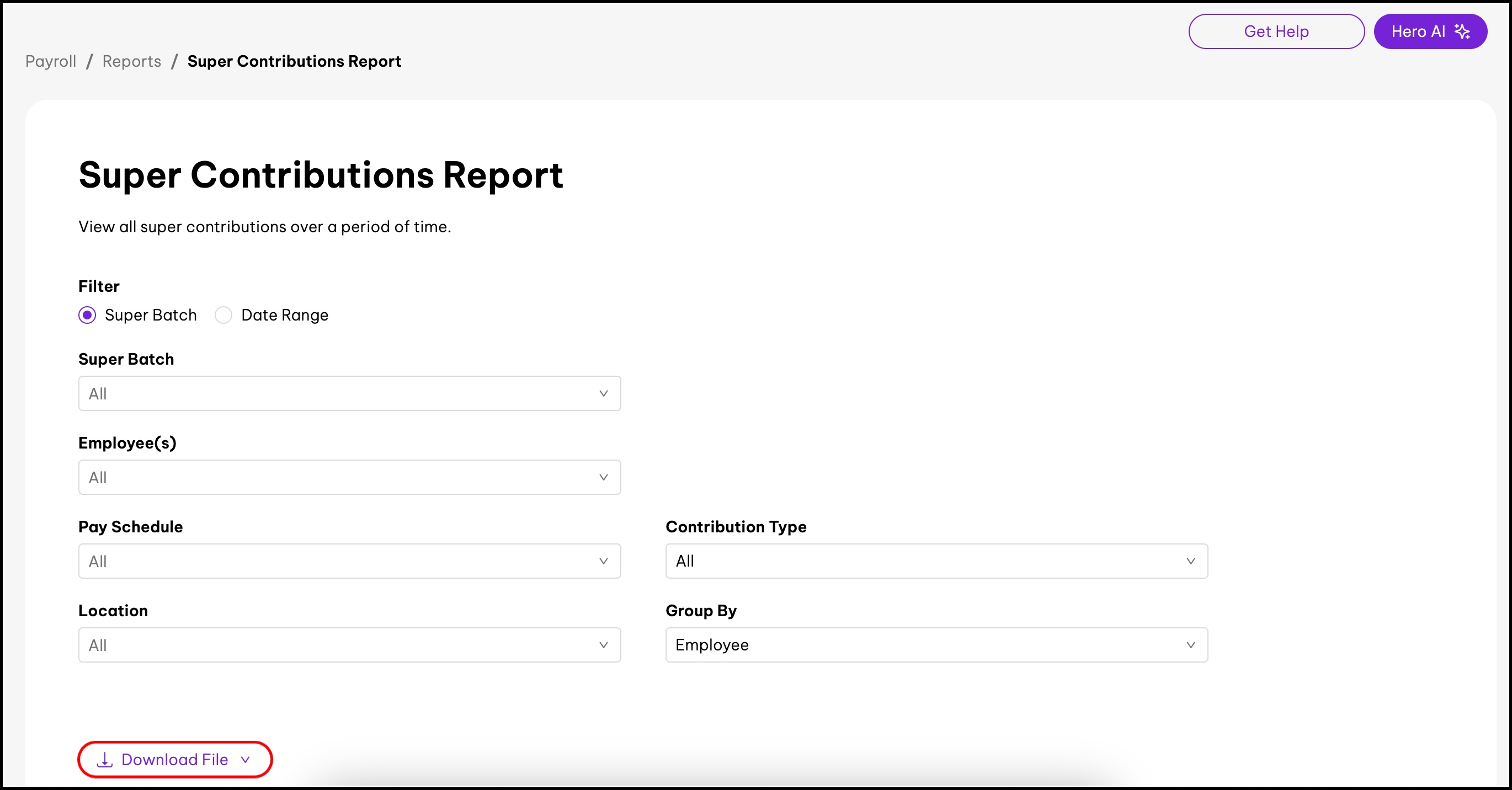Click the download arrow icon
Viewport: 1512px width, 790px height.
(104, 760)
